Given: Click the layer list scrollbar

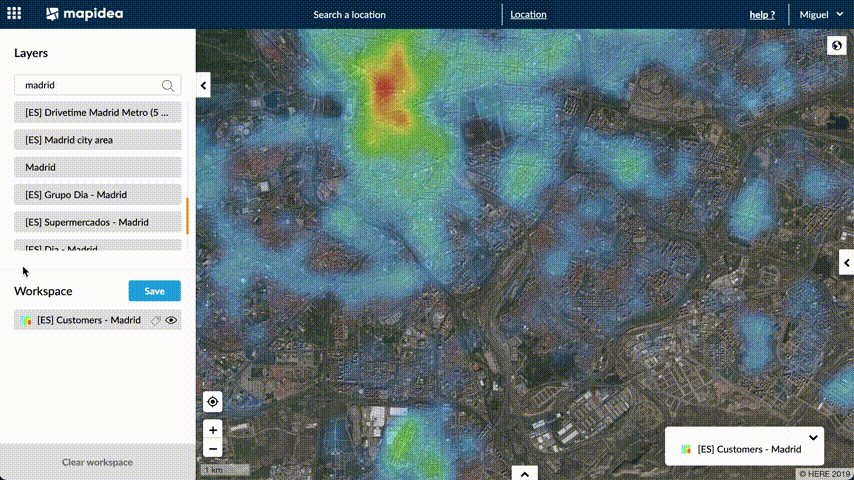Looking at the screenshot, I should (x=187, y=216).
